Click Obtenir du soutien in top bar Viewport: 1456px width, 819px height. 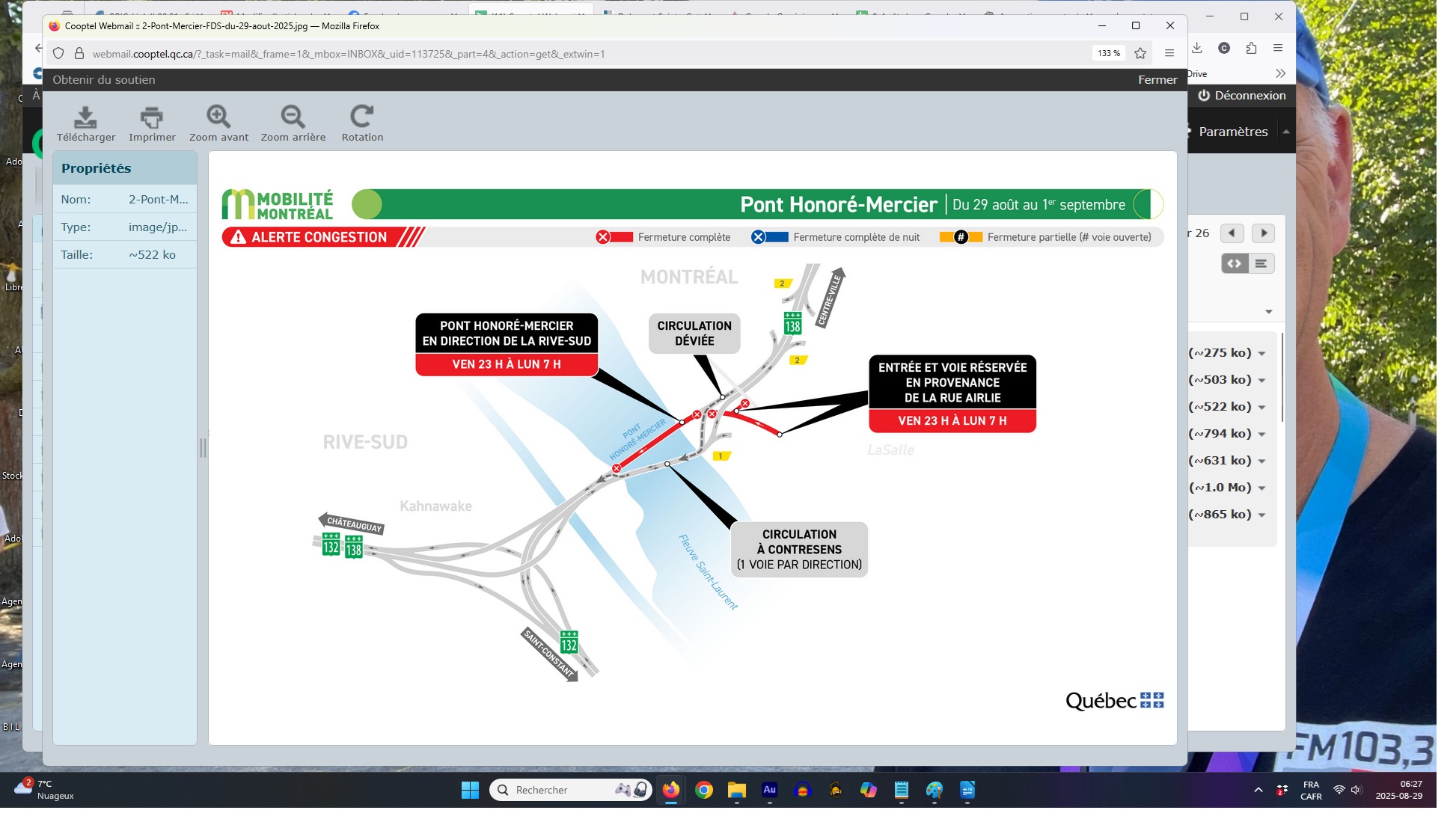[x=104, y=79]
